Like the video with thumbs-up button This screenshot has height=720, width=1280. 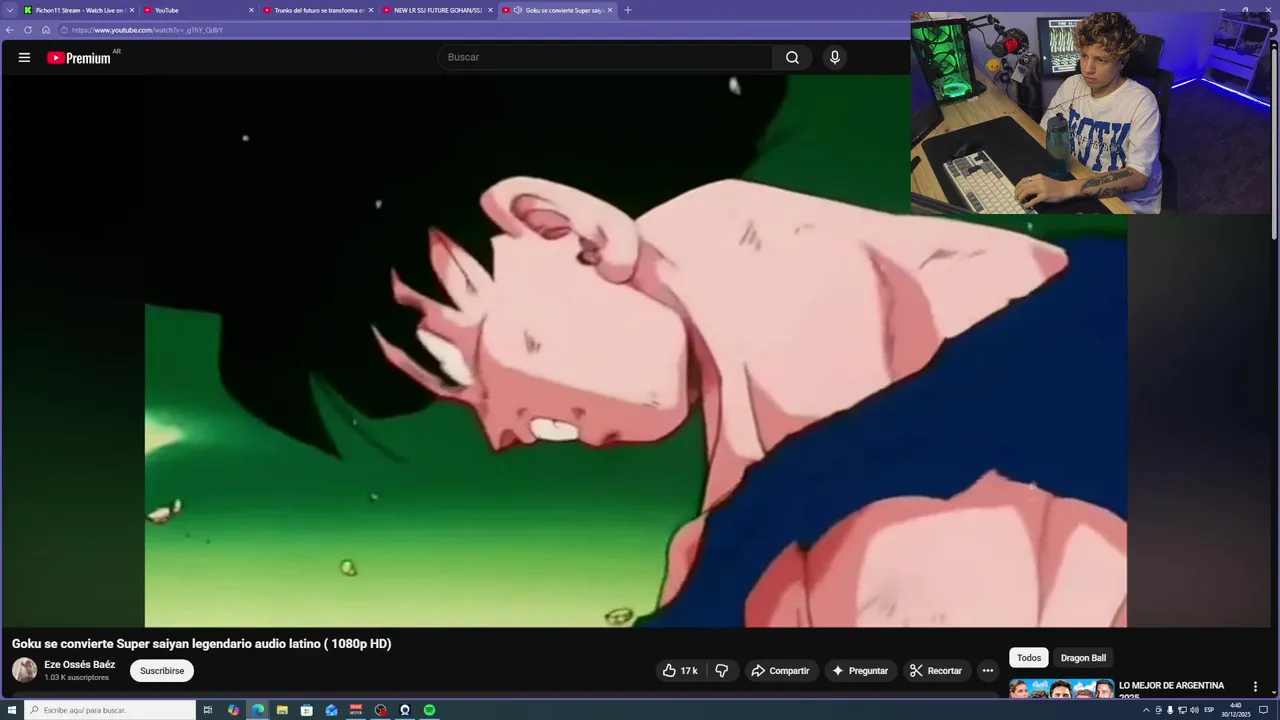point(680,671)
